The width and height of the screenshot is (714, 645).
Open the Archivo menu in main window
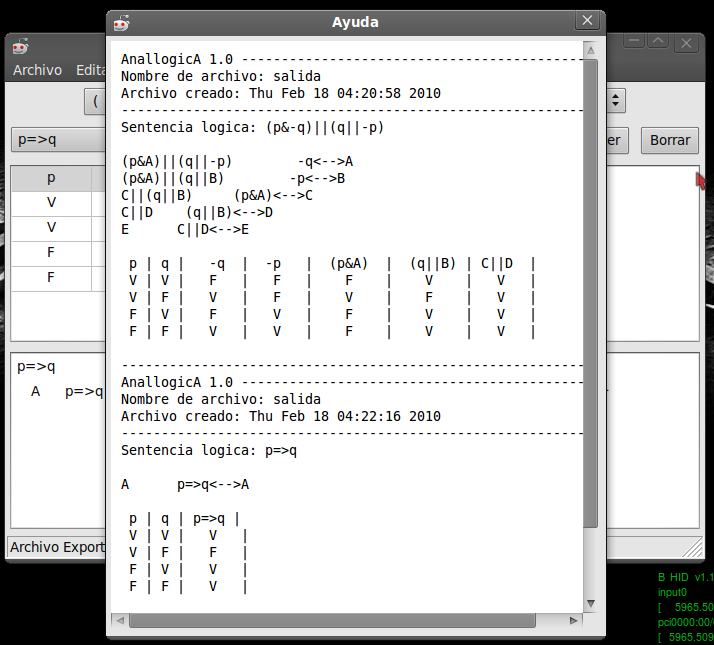click(37, 70)
